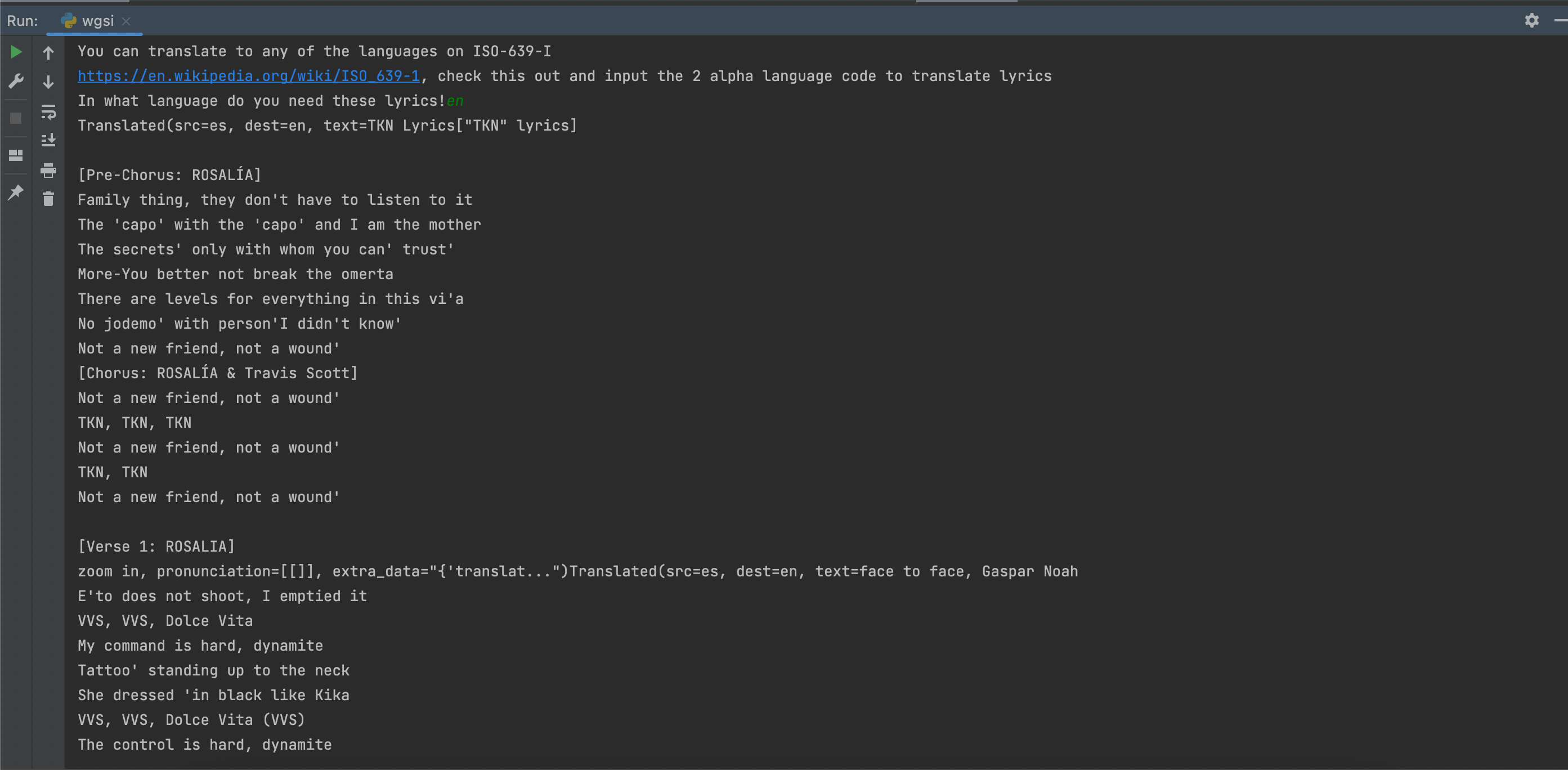Jump up the stack trace arrow
Screen dimensions: 1568x770
click(49, 53)
